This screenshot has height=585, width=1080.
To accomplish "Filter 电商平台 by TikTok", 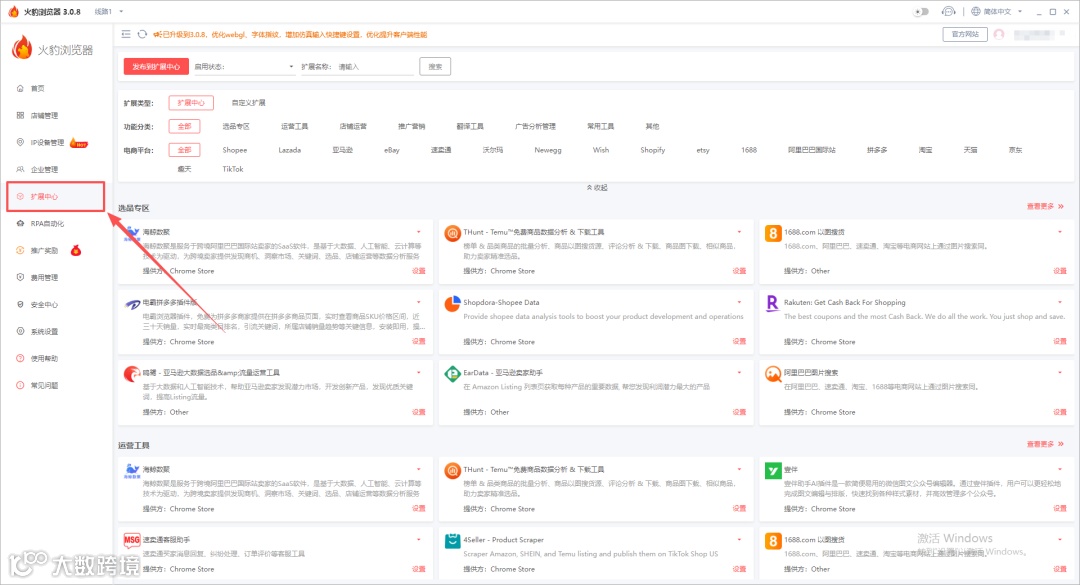I will pyautogui.click(x=232, y=169).
